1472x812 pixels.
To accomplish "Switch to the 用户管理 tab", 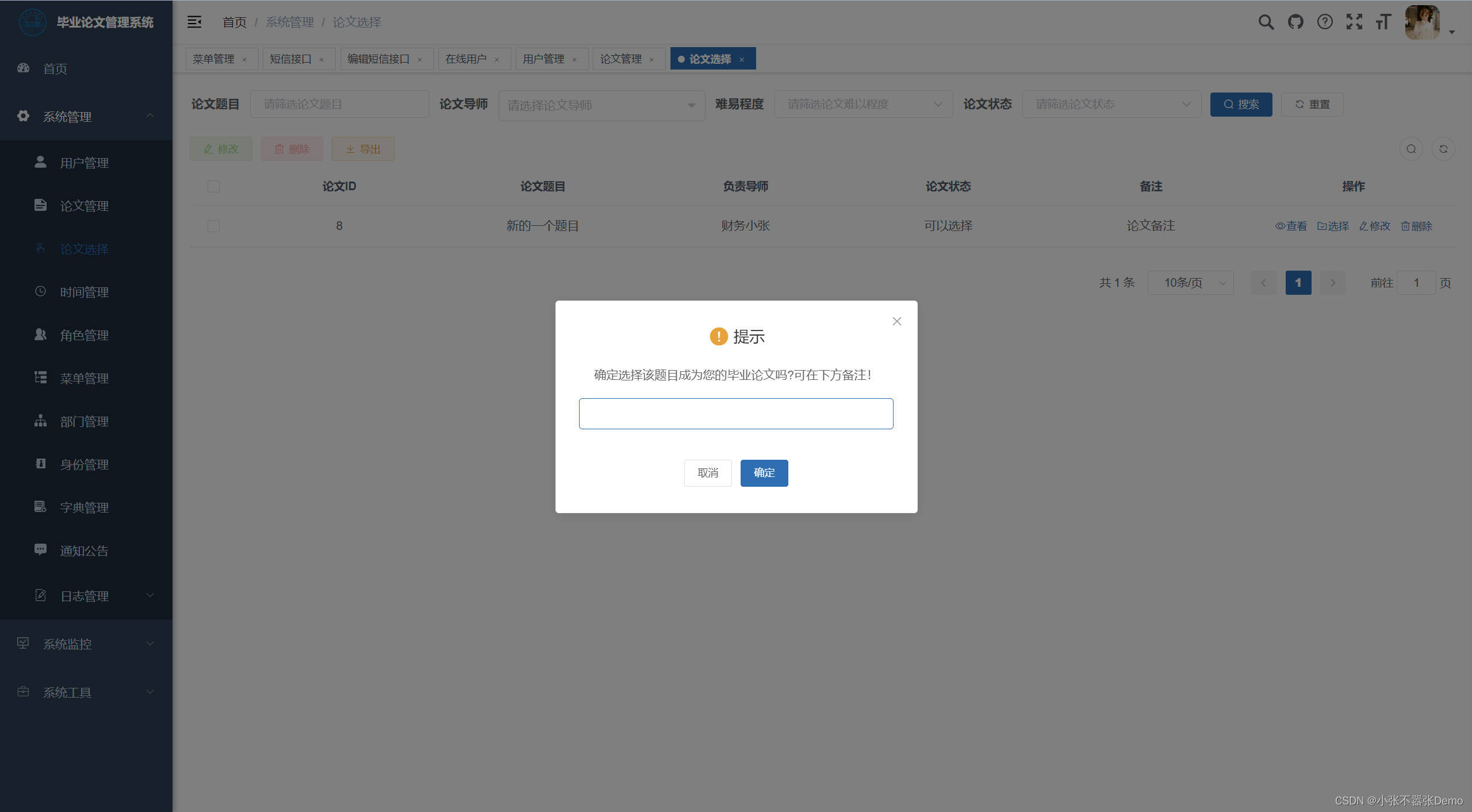I will [x=543, y=59].
